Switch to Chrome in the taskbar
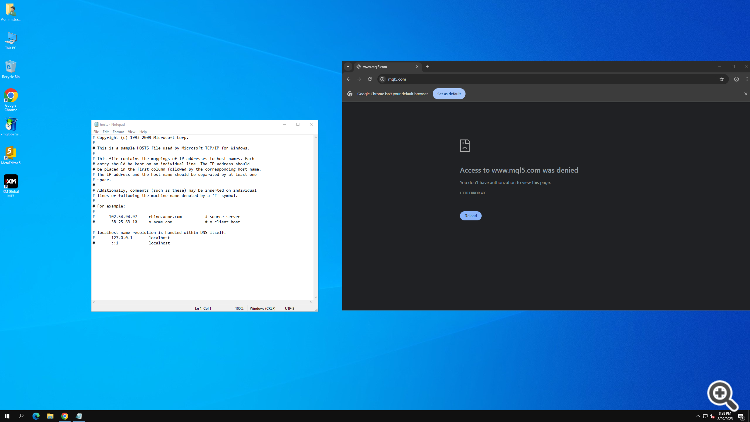750x422 pixels. click(x=65, y=416)
